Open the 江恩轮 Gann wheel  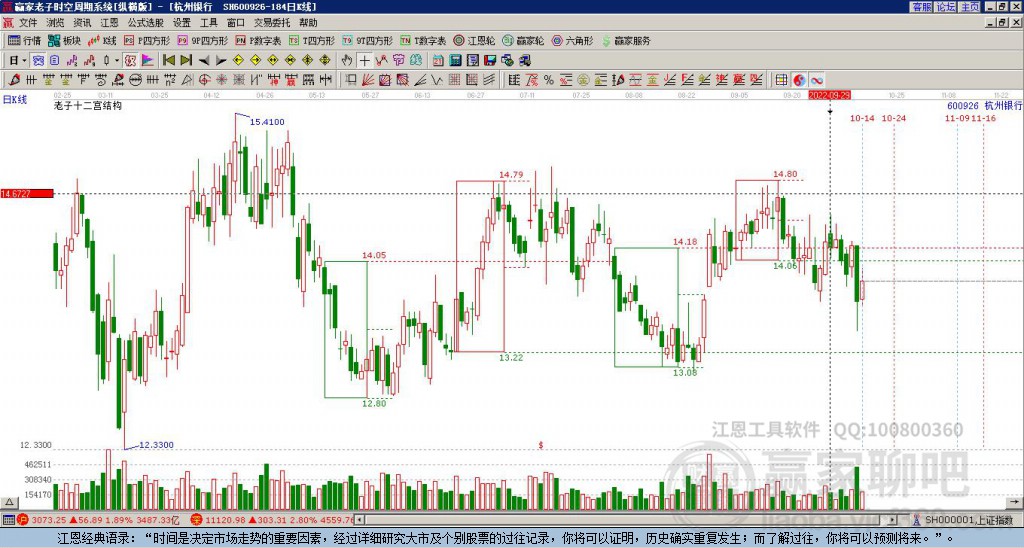[475, 40]
